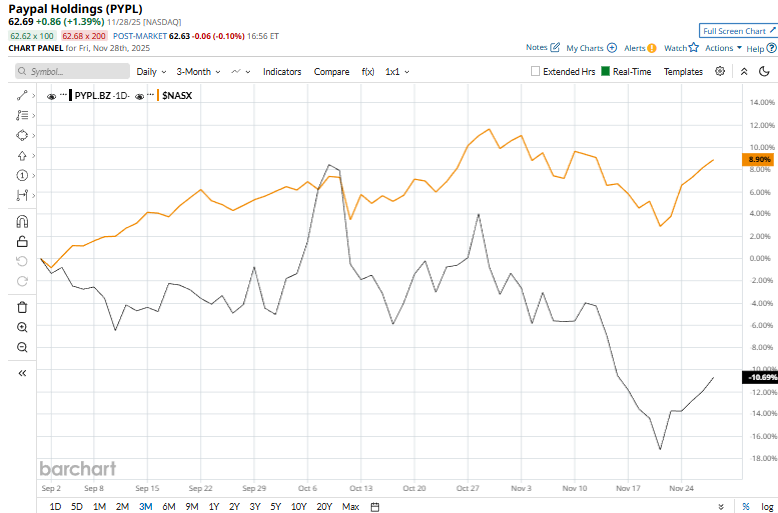This screenshot has width=778, height=513.
Task: Choose the geometric shapes tool
Action: click(x=22, y=135)
